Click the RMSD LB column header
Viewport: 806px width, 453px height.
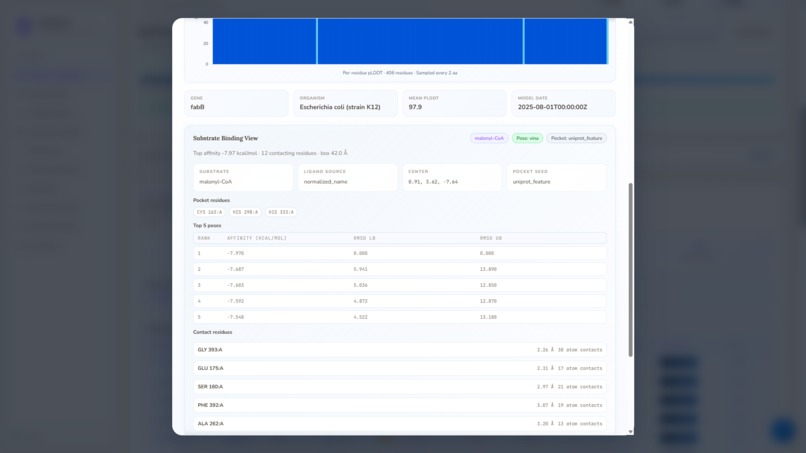click(364, 238)
